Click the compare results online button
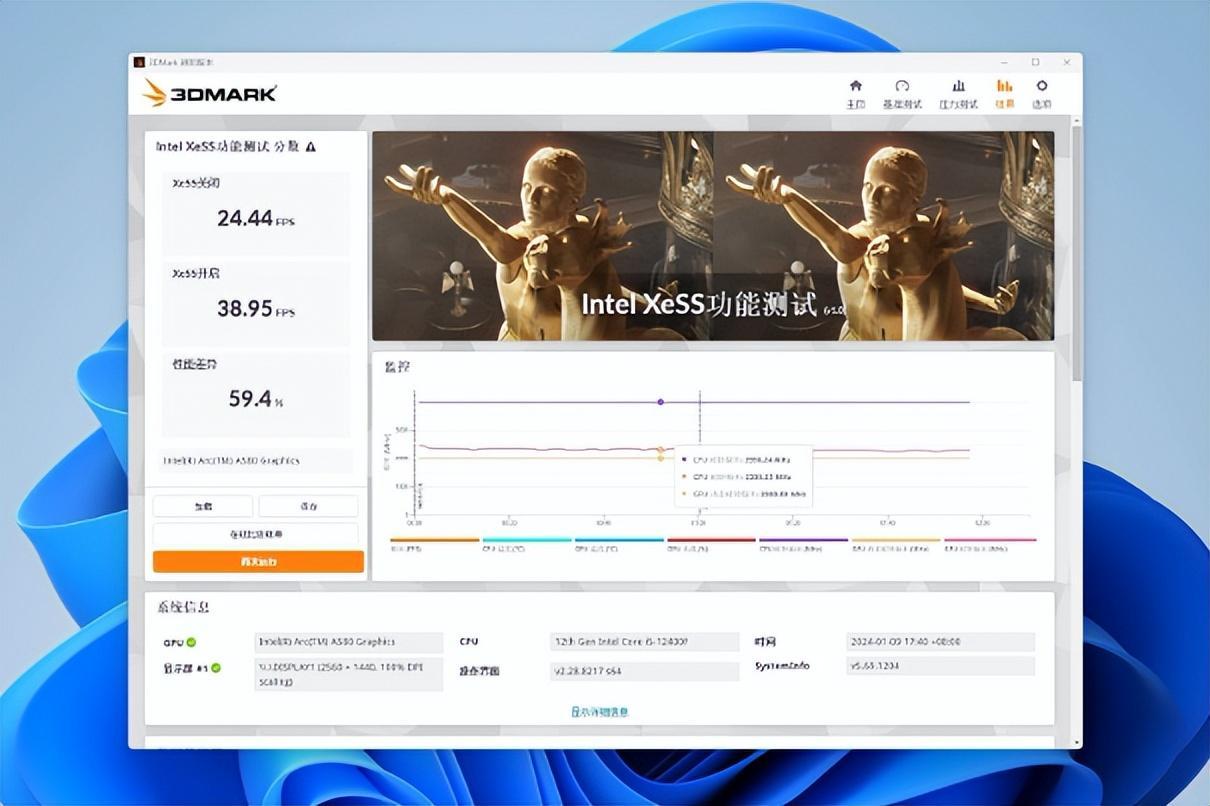1210x806 pixels. [x=255, y=534]
